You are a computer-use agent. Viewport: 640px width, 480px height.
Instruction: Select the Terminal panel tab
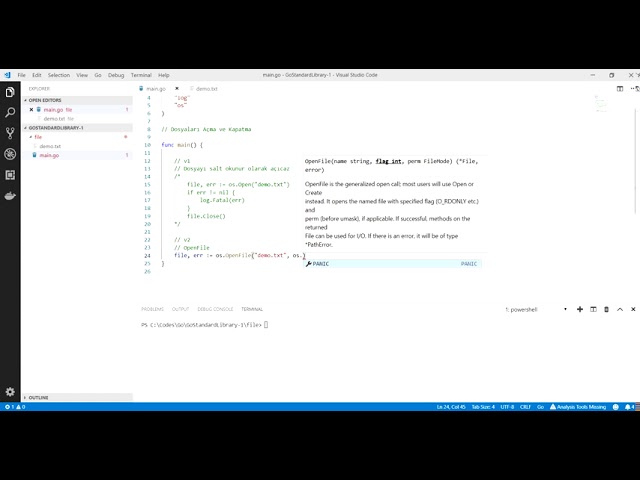click(252, 309)
